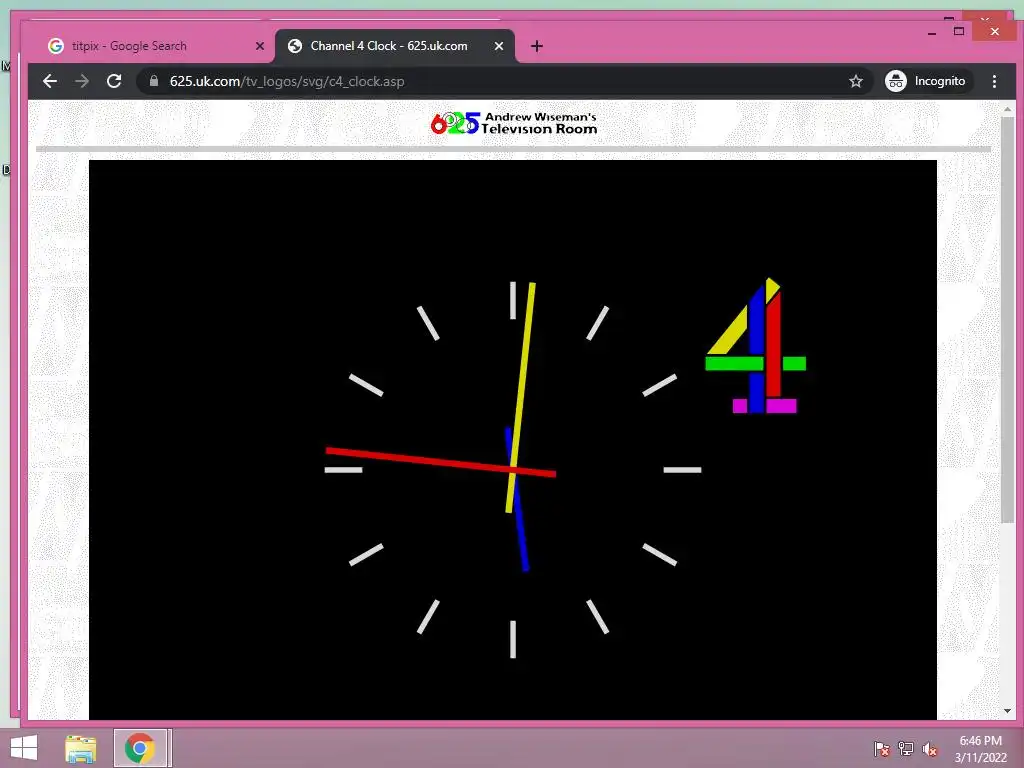Open the Windows Start button

click(x=24, y=748)
